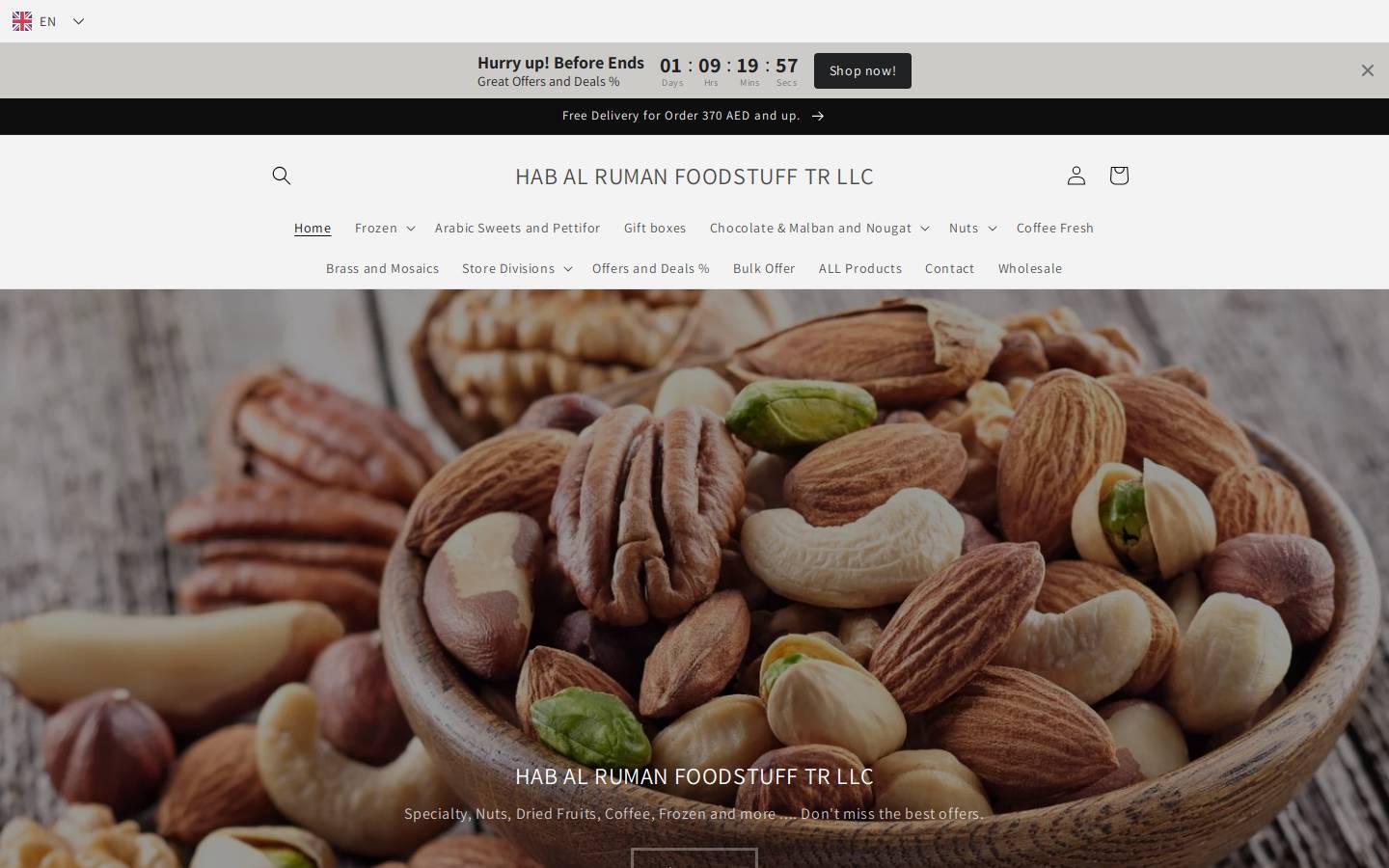Click the countdown Secs value 57
This screenshot has width=1389, height=868.
[x=787, y=66]
